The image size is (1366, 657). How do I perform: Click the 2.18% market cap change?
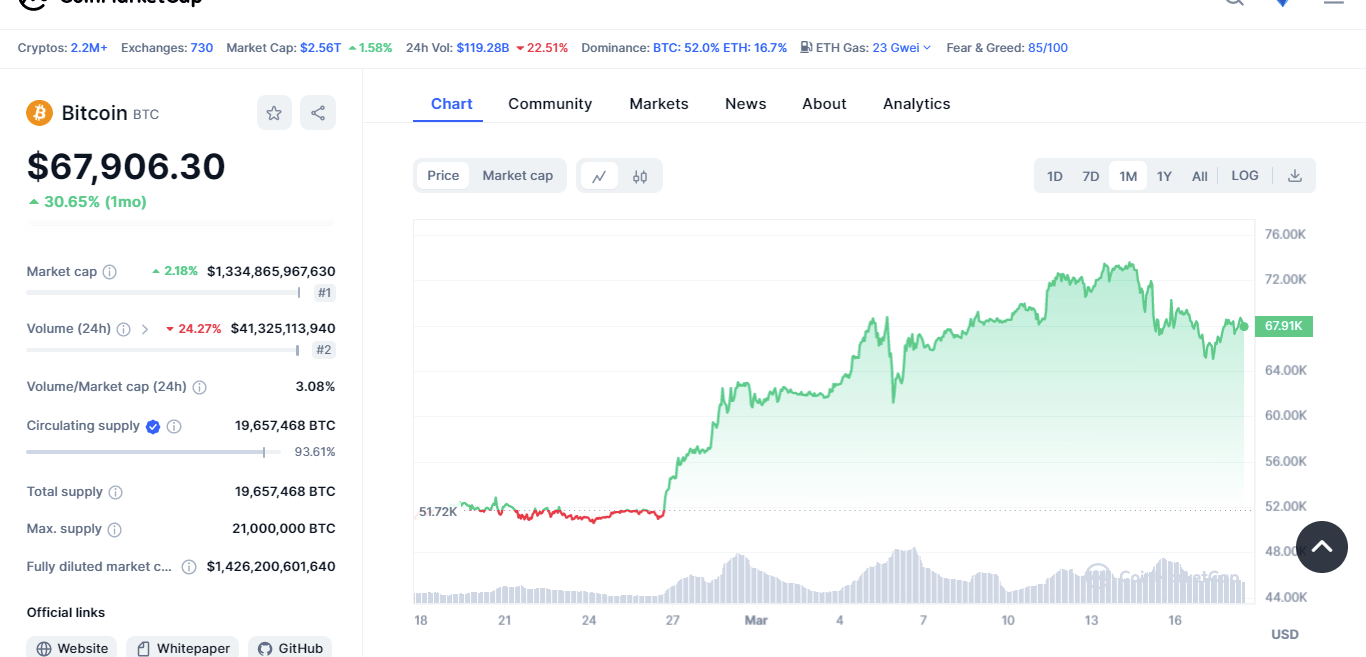[175, 271]
